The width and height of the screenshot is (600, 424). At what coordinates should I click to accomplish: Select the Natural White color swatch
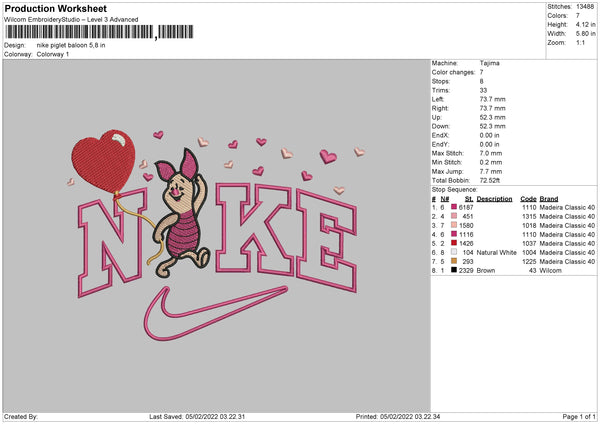click(x=454, y=252)
